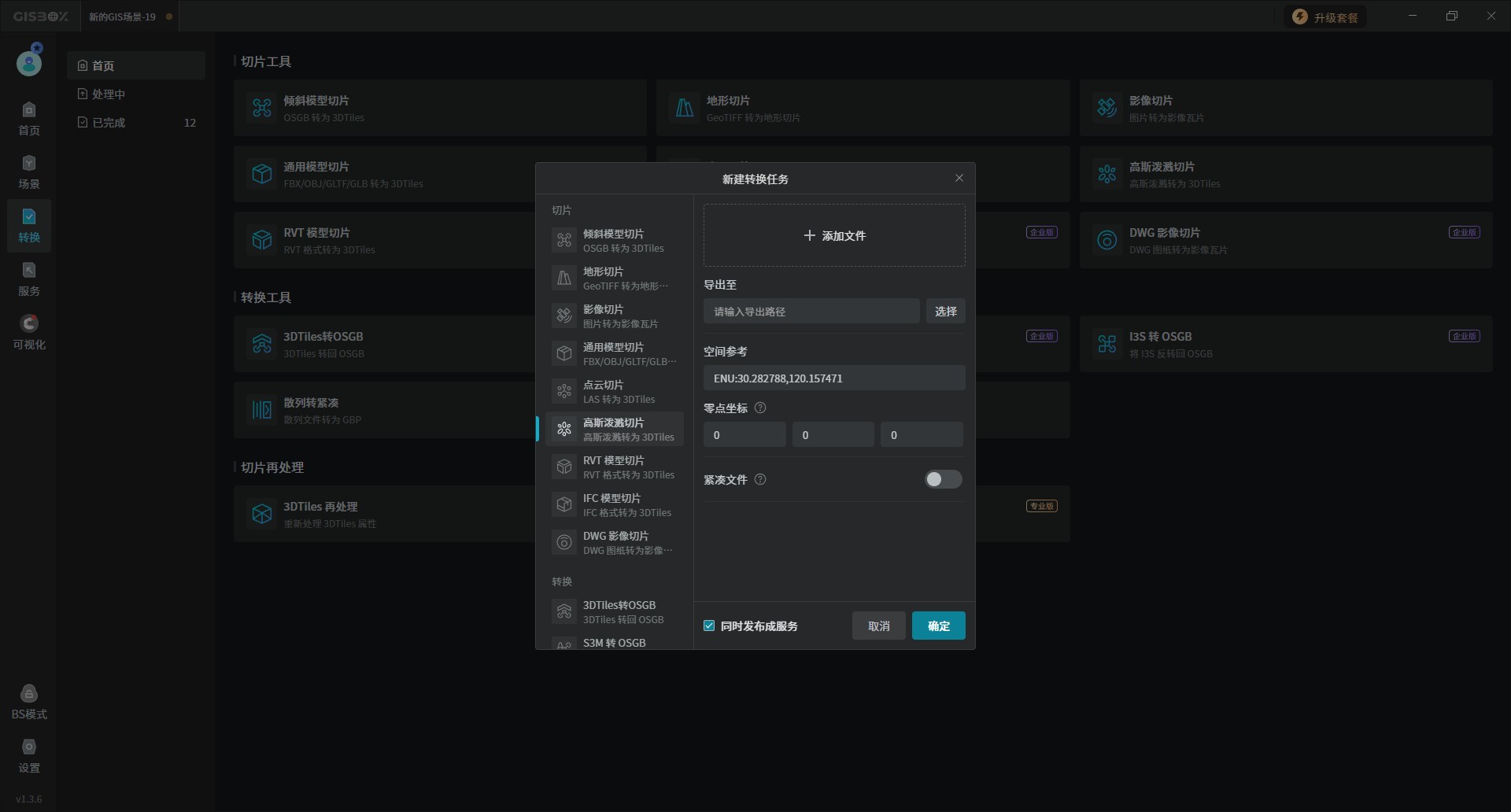Switch to BS模式 in the sidebar
The width and height of the screenshot is (1511, 812).
point(29,702)
